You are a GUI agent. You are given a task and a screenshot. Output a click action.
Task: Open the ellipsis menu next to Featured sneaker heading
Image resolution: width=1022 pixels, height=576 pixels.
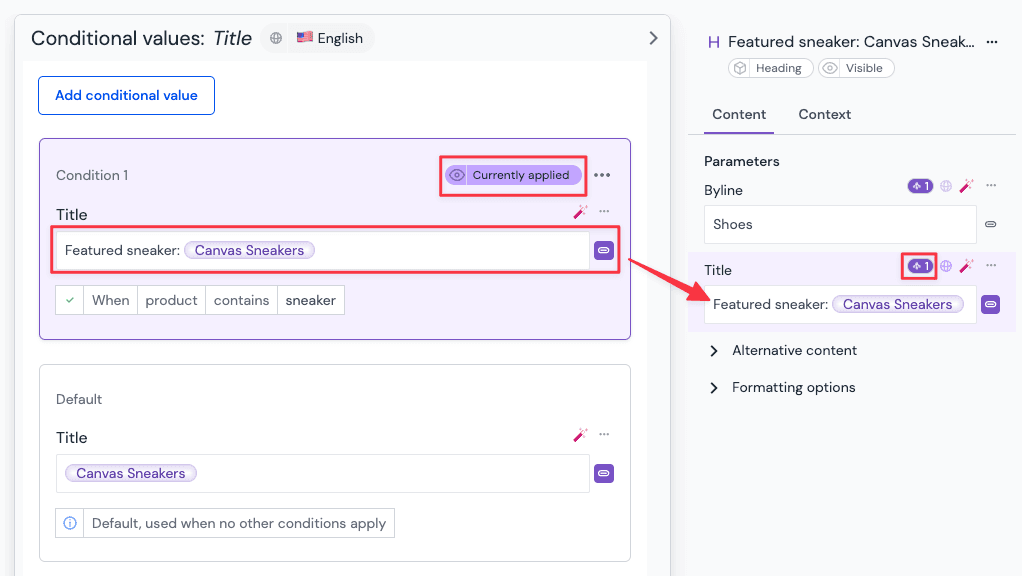992,42
